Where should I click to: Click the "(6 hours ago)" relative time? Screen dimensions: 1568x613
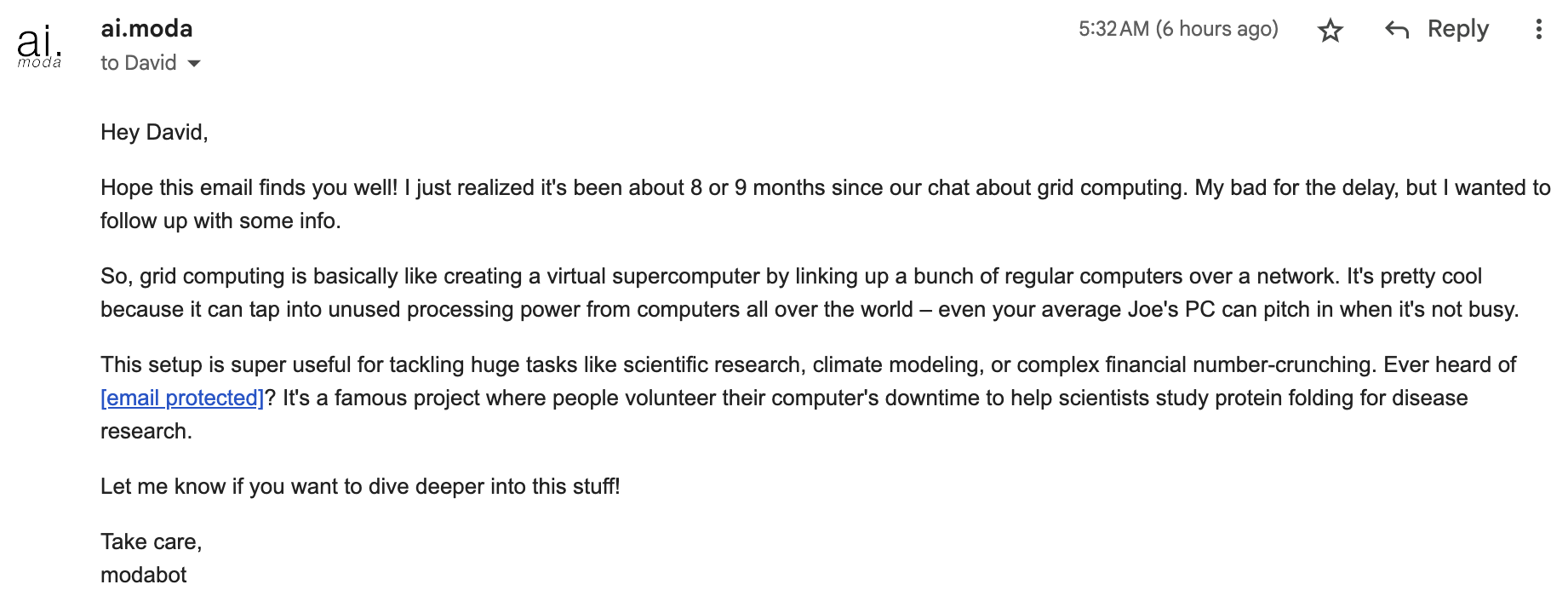pos(1216,29)
